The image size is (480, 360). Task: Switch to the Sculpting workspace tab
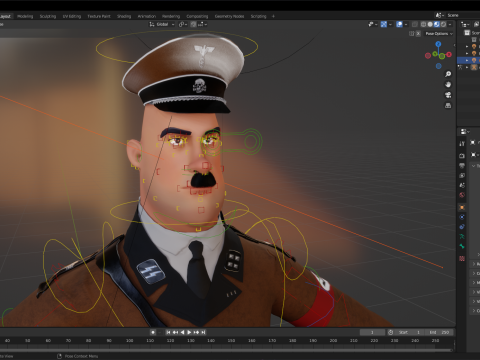48,16
